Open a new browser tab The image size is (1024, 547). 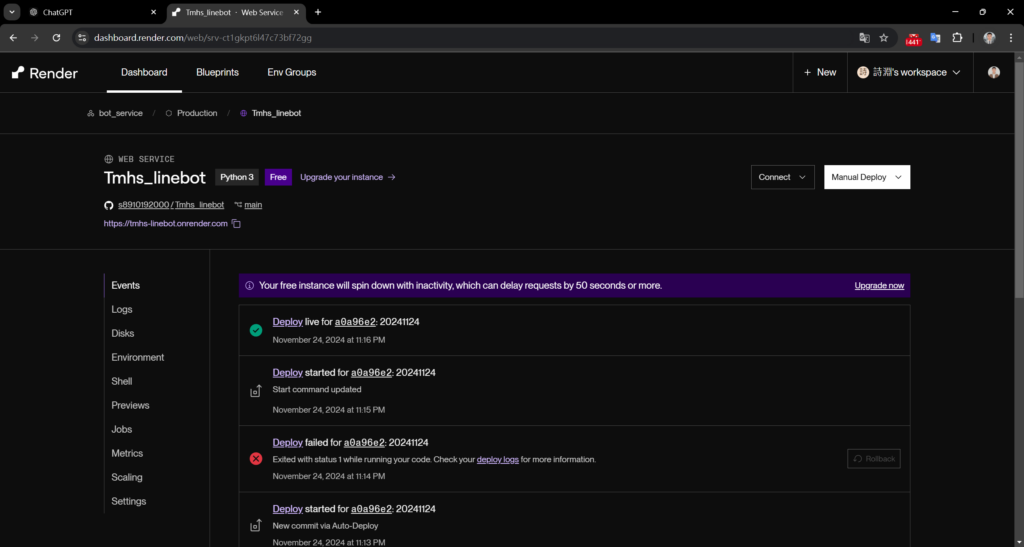(x=318, y=12)
